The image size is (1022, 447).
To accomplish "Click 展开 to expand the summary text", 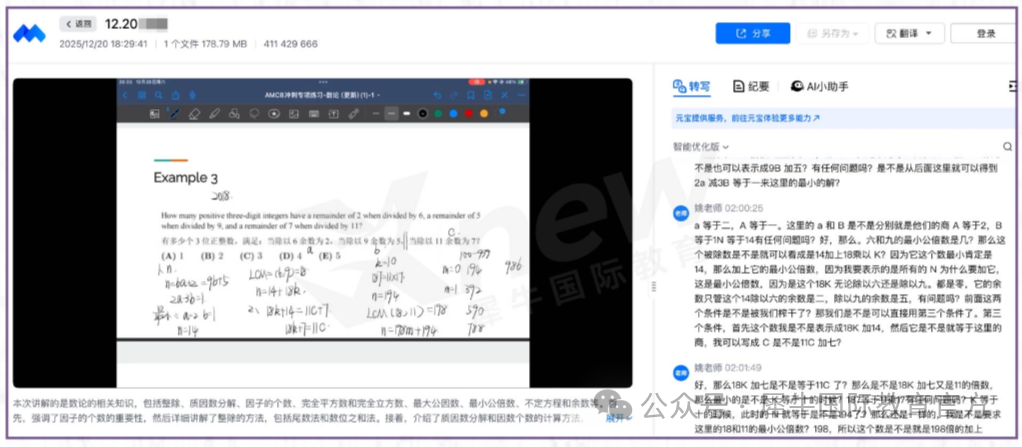I will [x=619, y=418].
